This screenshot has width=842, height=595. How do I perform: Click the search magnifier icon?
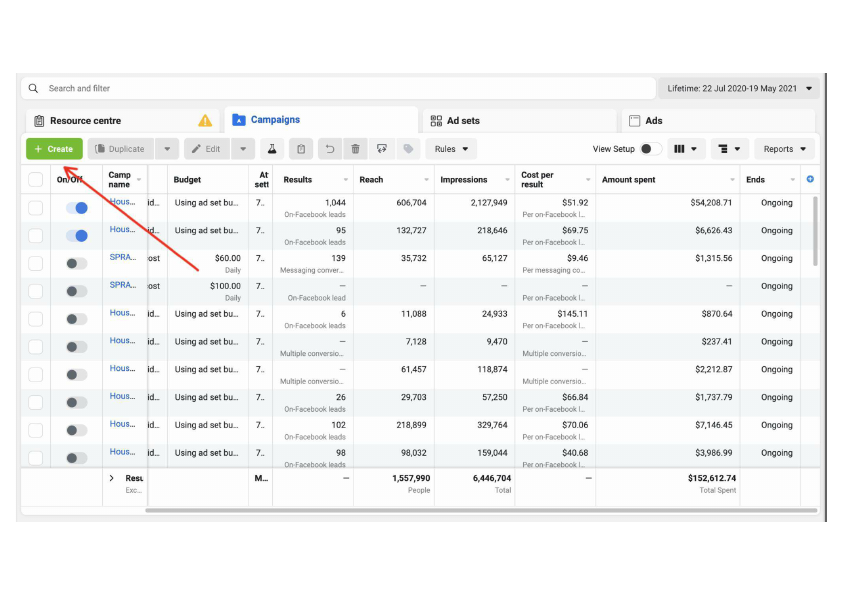tap(33, 88)
